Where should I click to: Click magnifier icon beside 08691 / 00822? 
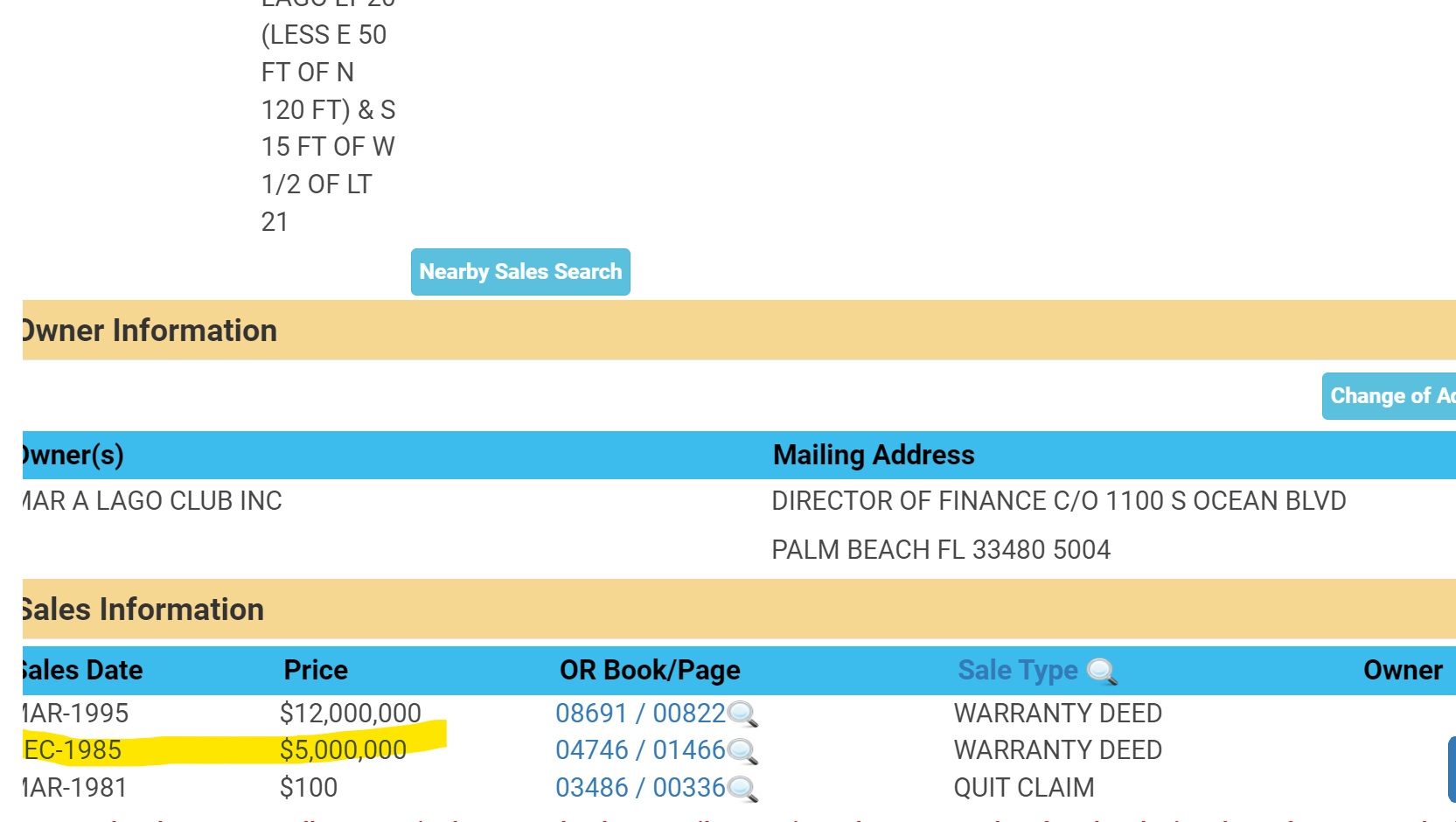(x=742, y=714)
